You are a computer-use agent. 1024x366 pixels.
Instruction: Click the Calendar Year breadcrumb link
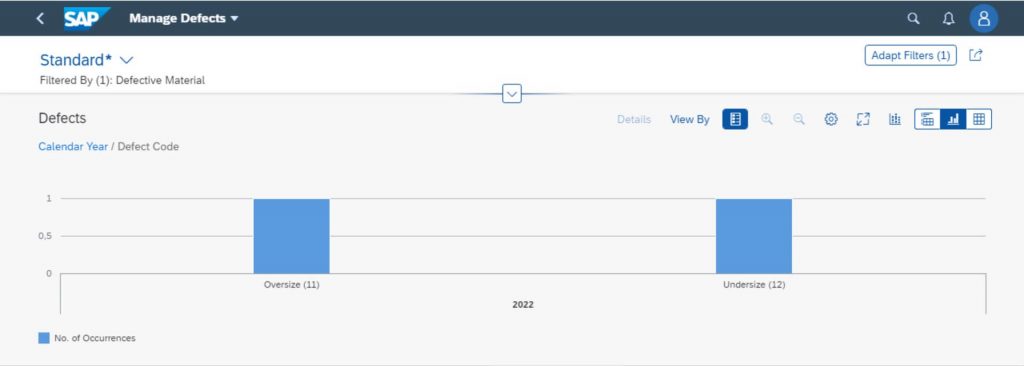(x=73, y=146)
